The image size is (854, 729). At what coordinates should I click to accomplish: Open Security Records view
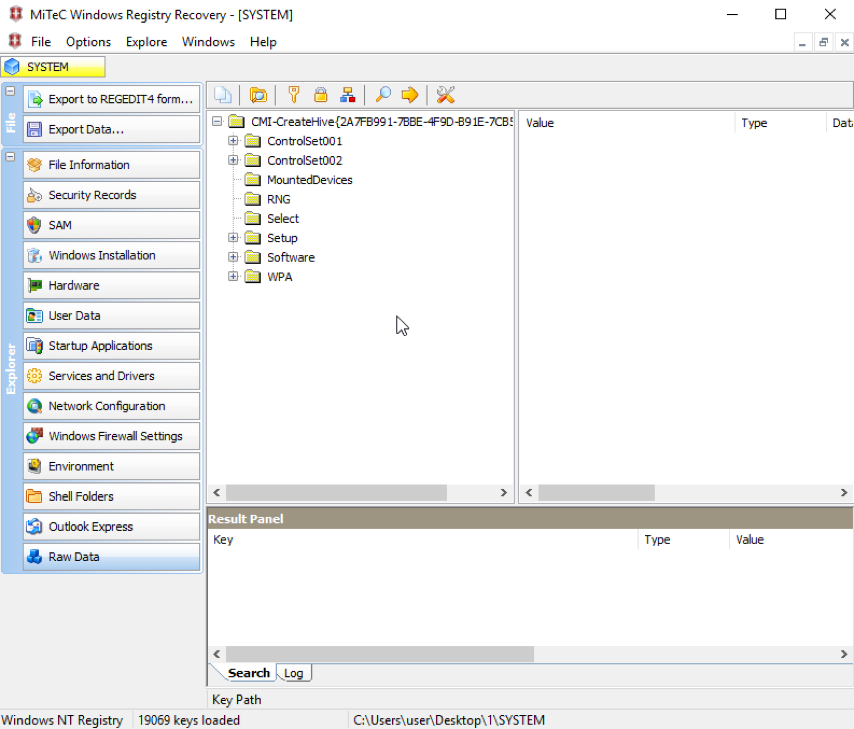tap(112, 195)
